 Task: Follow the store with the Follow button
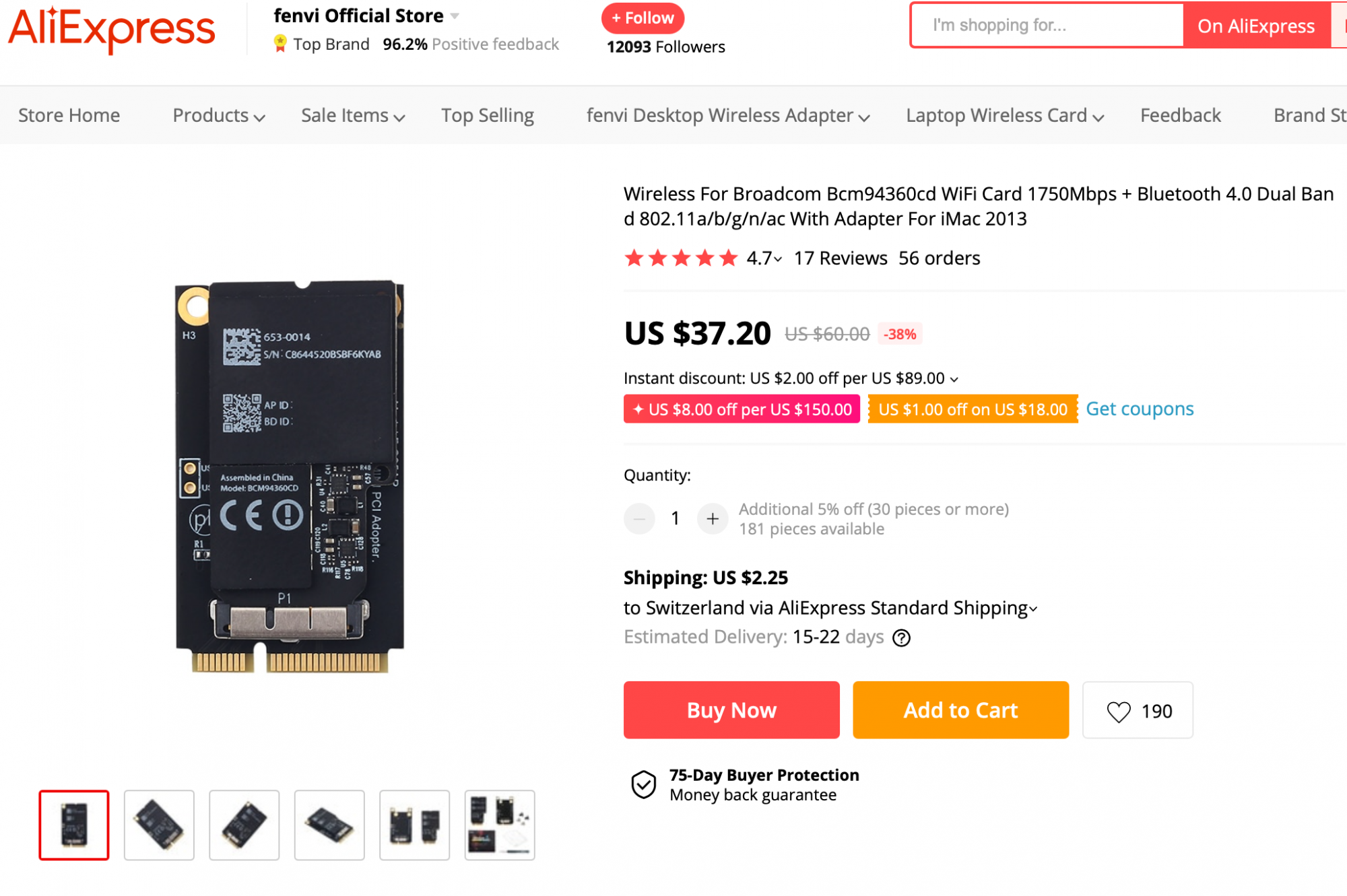[x=643, y=18]
